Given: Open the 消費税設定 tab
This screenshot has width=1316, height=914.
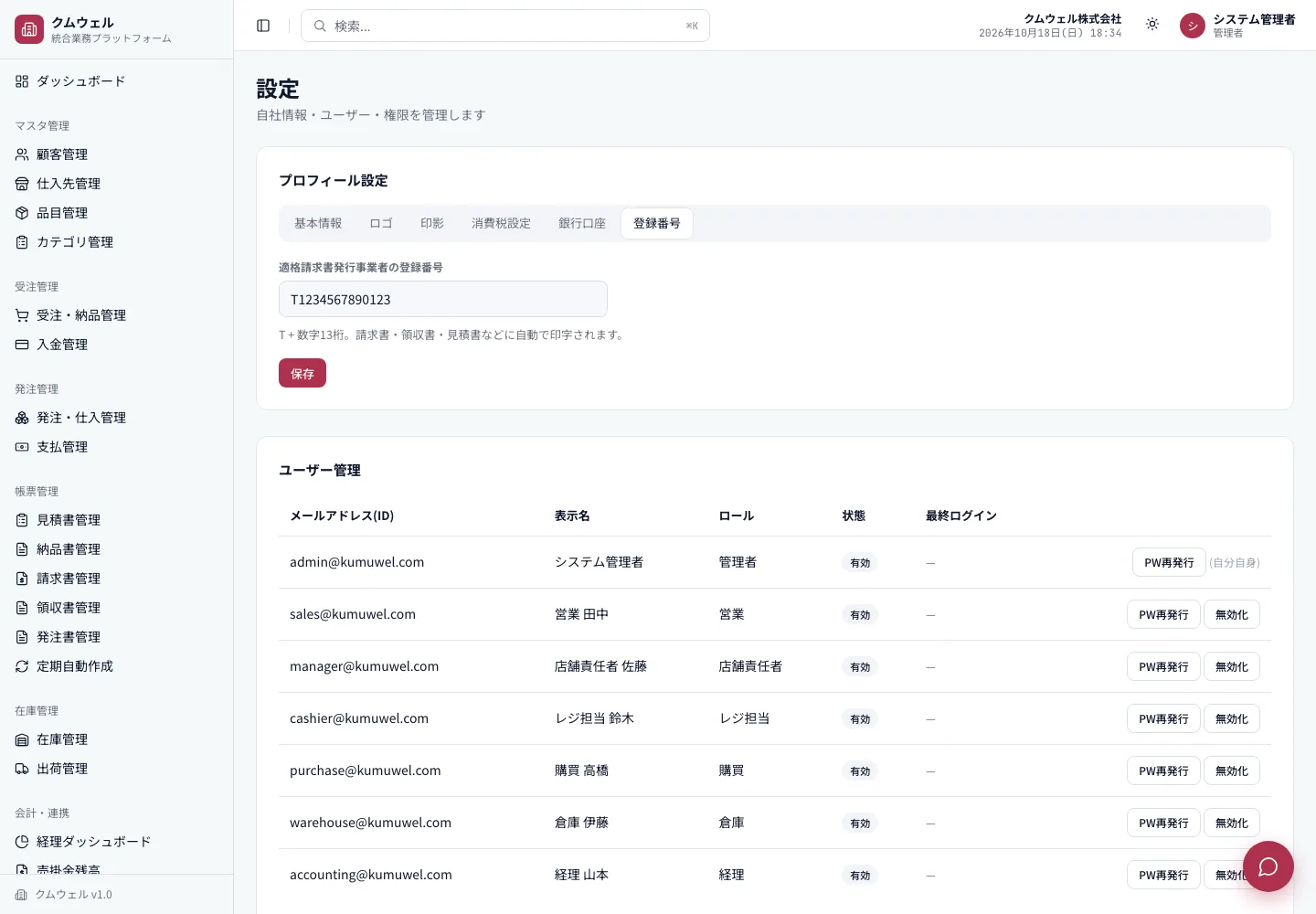Looking at the screenshot, I should (x=501, y=223).
